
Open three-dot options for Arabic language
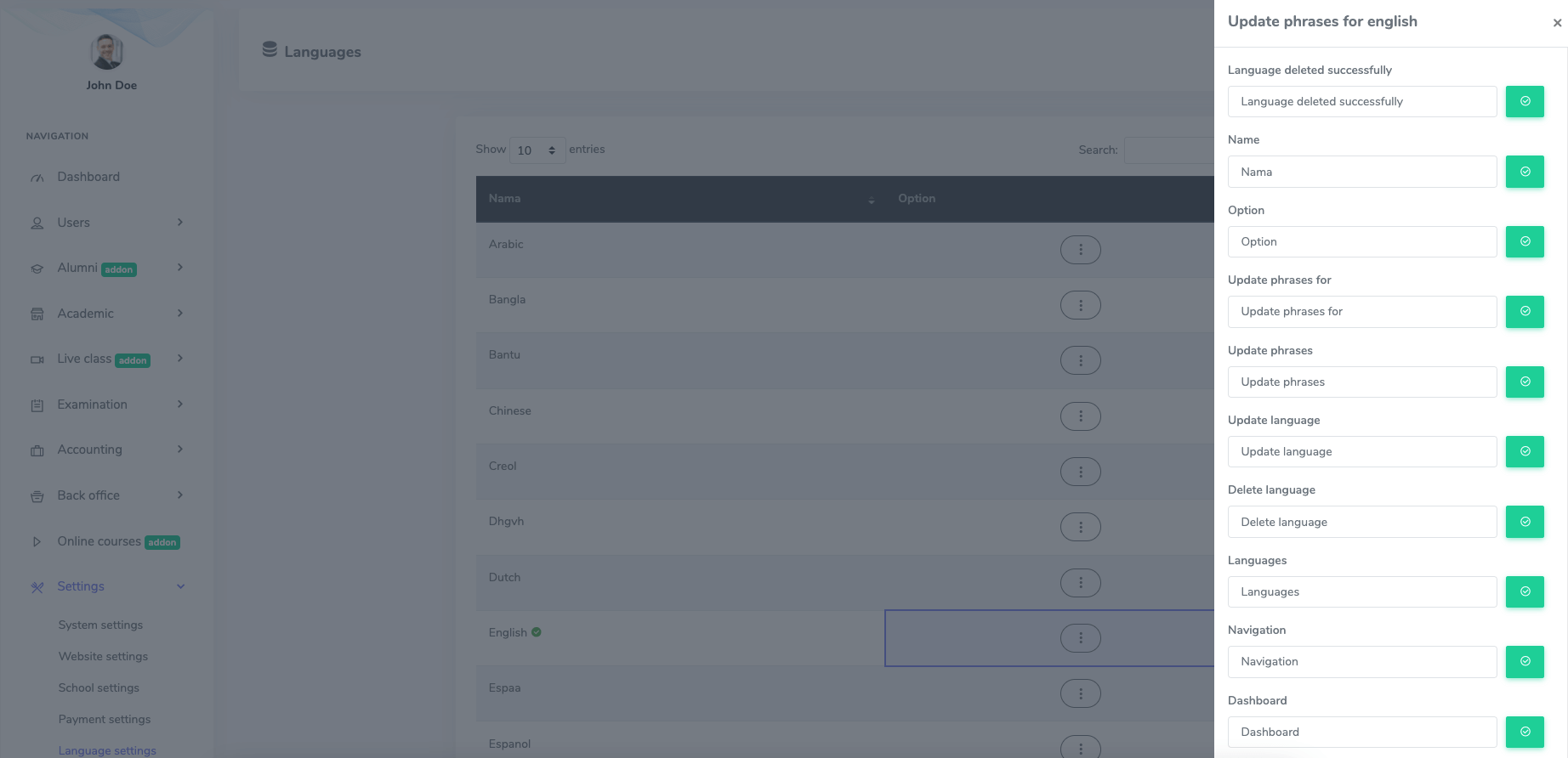click(x=1080, y=250)
